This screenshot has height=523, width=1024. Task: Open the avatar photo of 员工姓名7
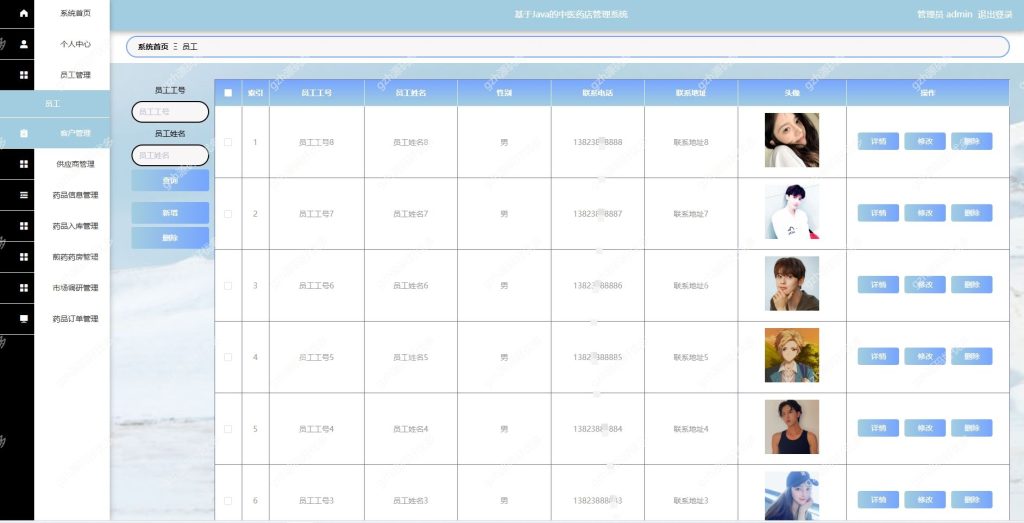pyautogui.click(x=792, y=212)
